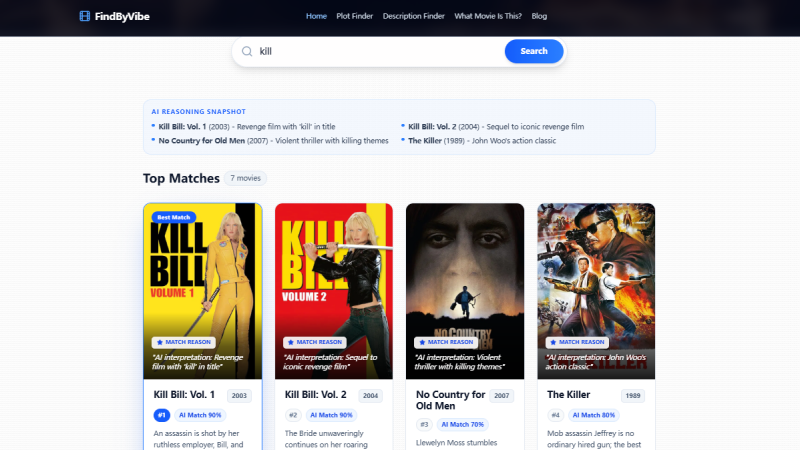Click the star icon on The Killer match reason

pyautogui.click(x=553, y=342)
